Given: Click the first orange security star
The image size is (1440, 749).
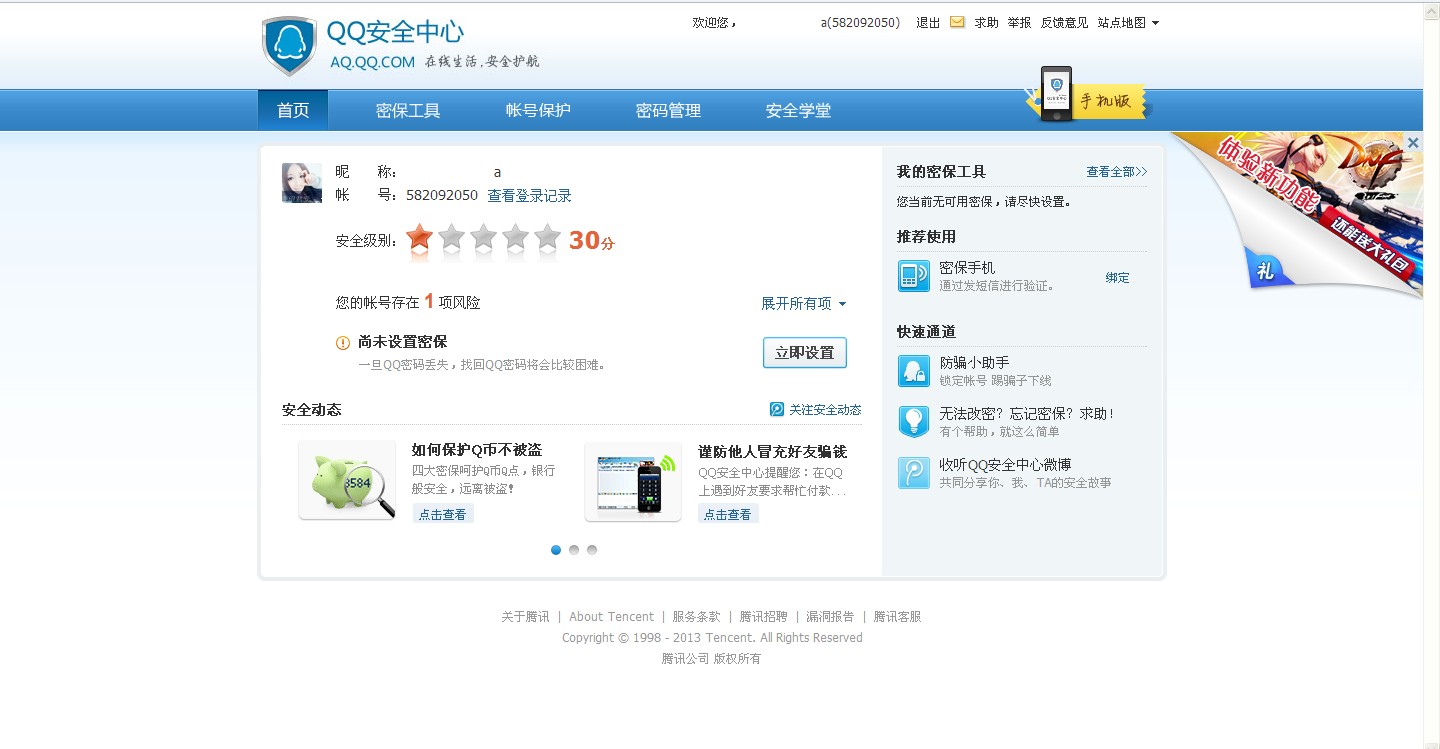Looking at the screenshot, I should (419, 238).
